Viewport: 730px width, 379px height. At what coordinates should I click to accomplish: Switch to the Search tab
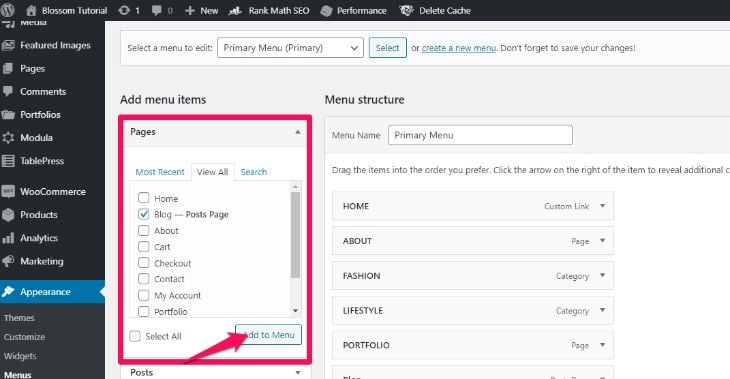(x=254, y=172)
